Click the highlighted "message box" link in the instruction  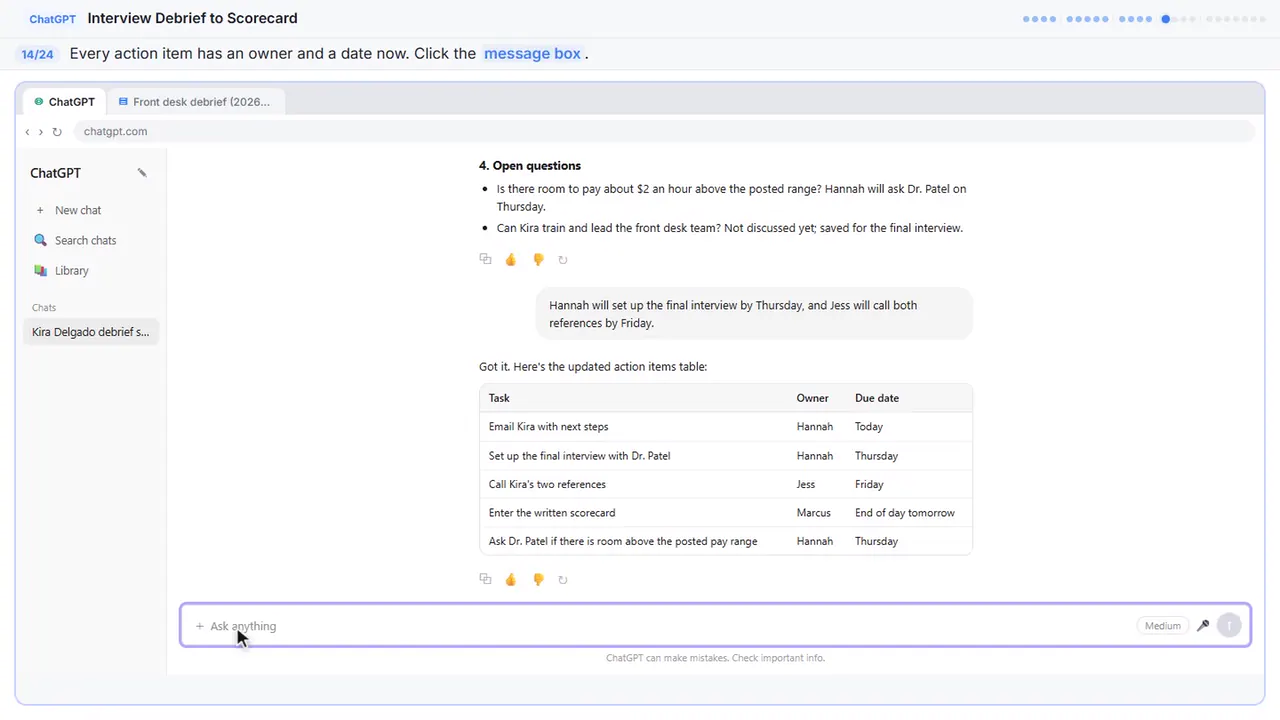[x=532, y=54]
